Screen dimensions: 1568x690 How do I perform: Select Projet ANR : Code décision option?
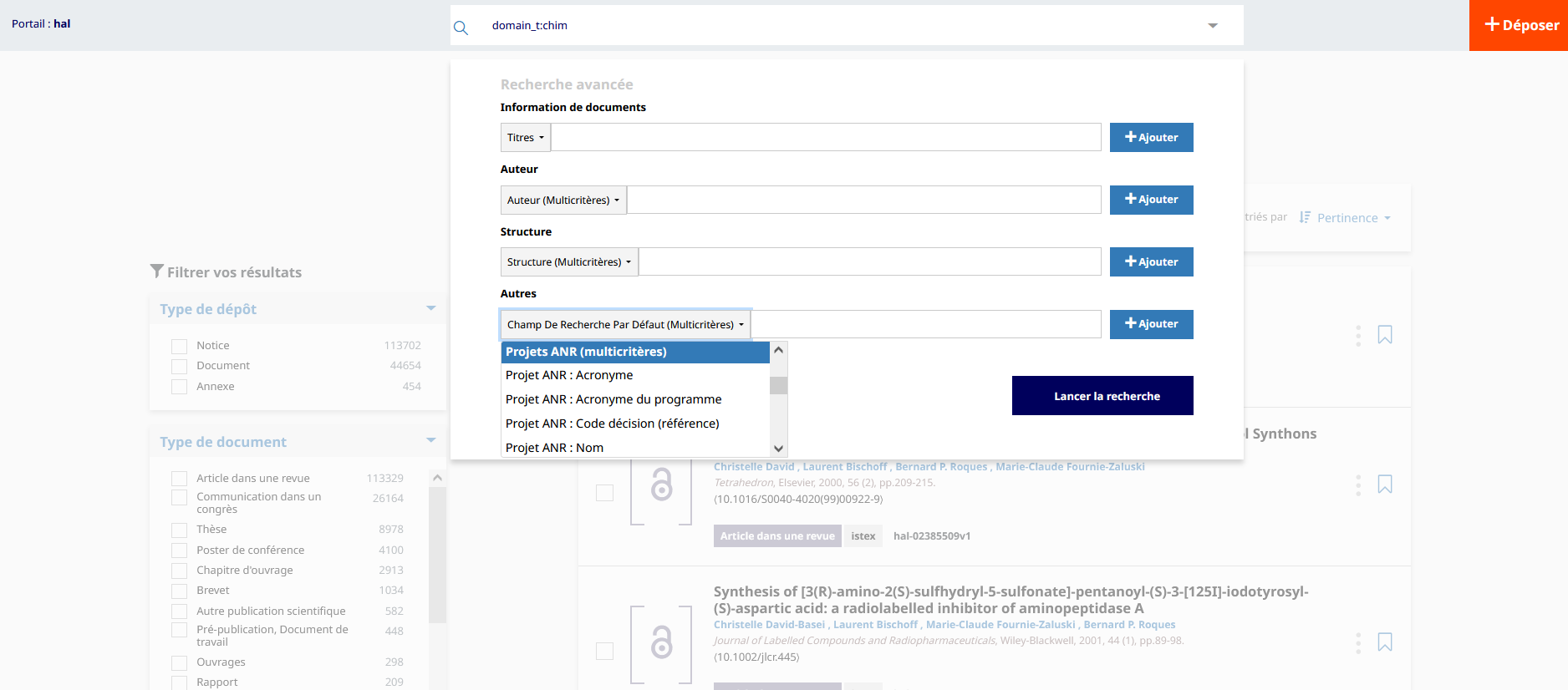click(635, 424)
